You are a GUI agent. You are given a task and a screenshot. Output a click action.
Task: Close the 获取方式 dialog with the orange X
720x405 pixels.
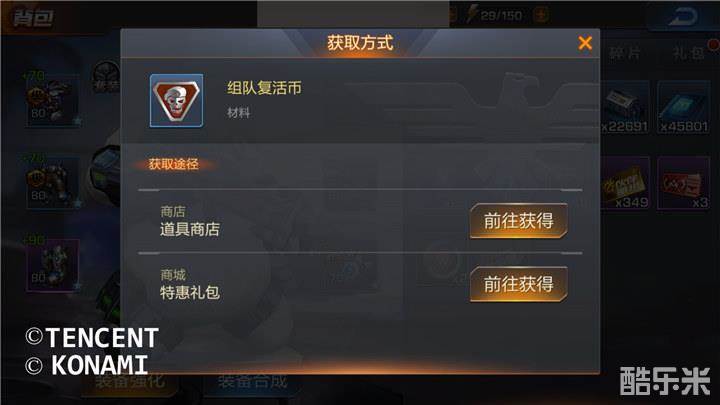click(585, 43)
